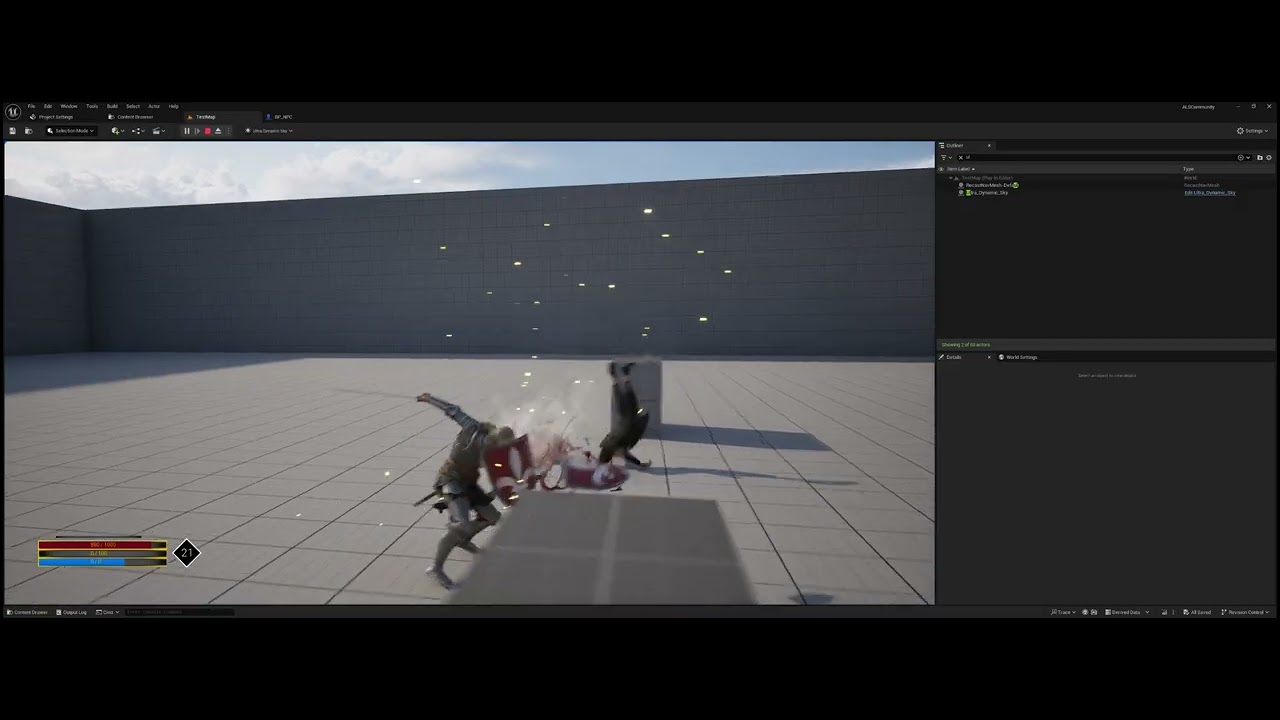Open the Actor menu
The image size is (1280, 720).
(154, 106)
